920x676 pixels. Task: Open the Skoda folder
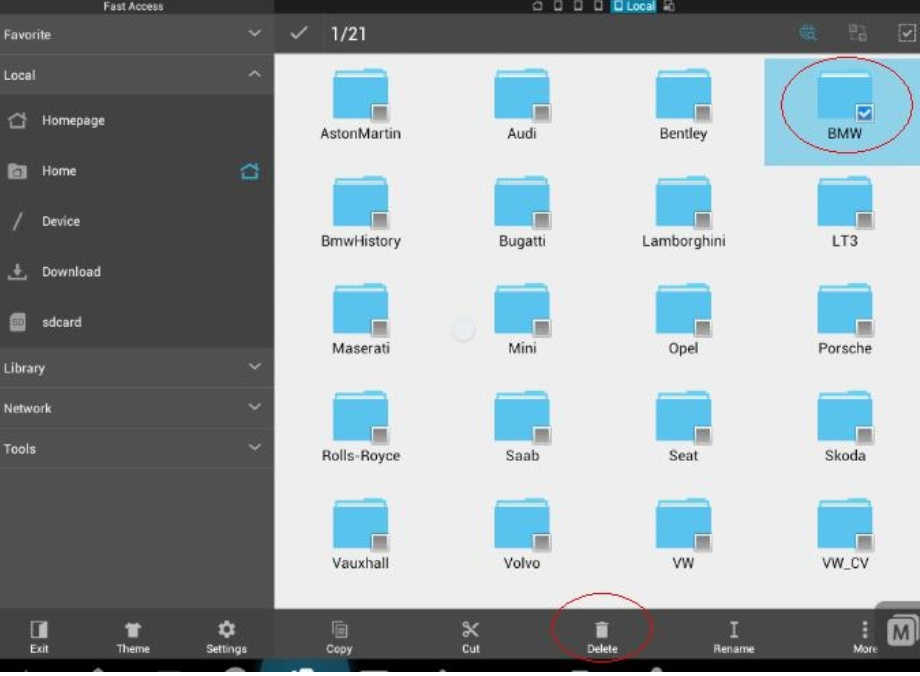[x=844, y=427]
